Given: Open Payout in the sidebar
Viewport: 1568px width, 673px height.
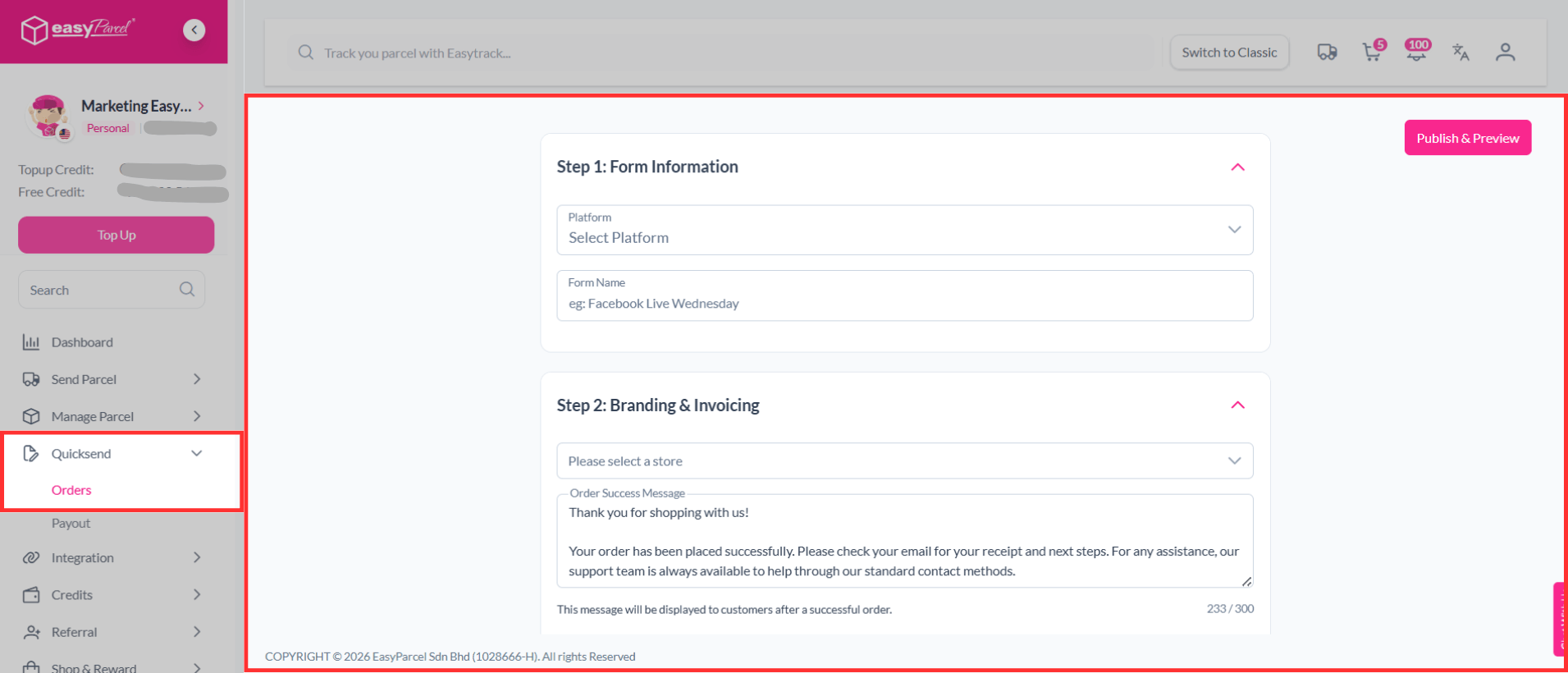Looking at the screenshot, I should [71, 524].
